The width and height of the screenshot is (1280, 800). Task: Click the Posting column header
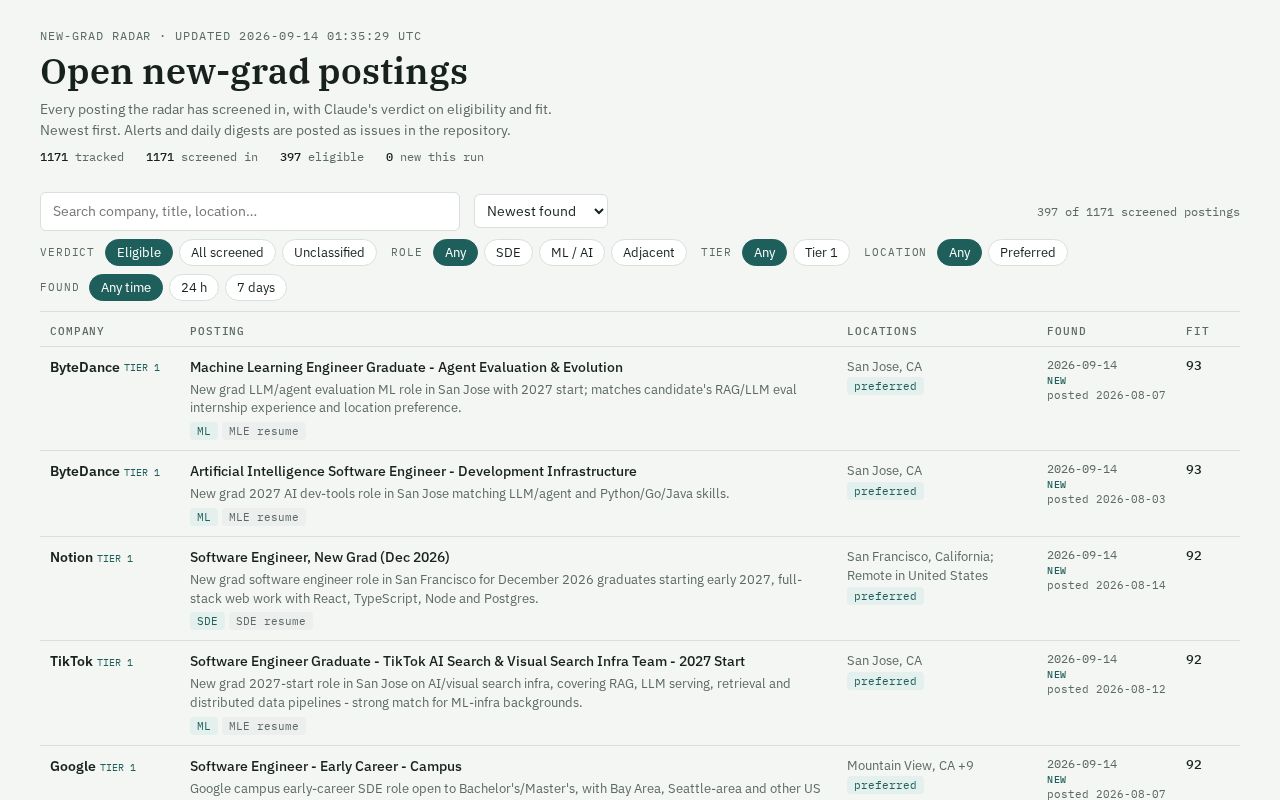pyautogui.click(x=217, y=331)
